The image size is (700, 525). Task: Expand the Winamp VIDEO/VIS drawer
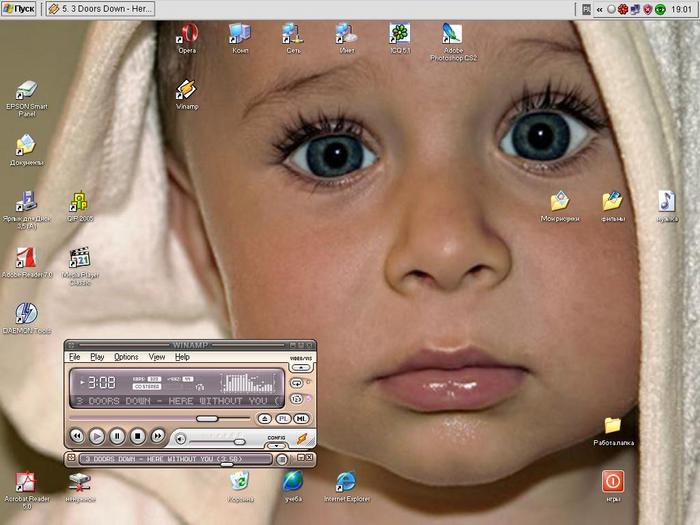point(301,367)
